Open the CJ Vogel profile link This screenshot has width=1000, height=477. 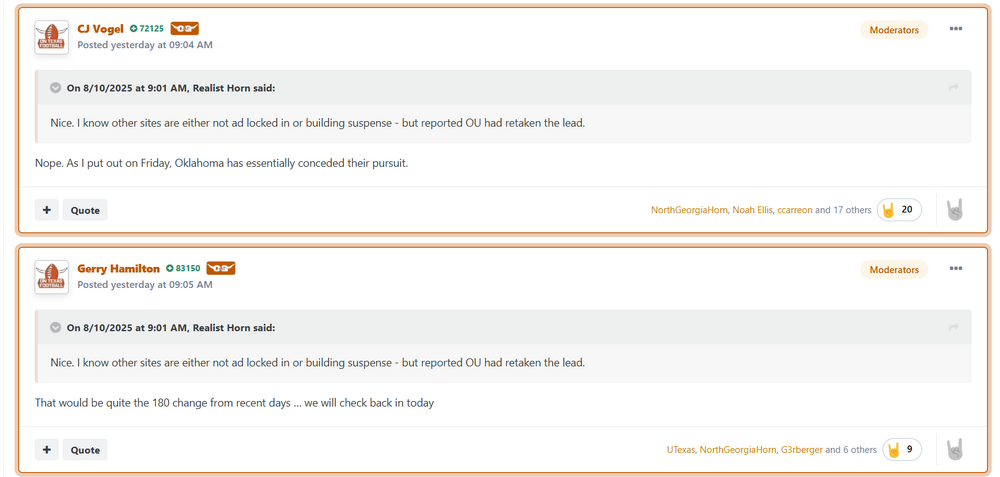click(100, 29)
